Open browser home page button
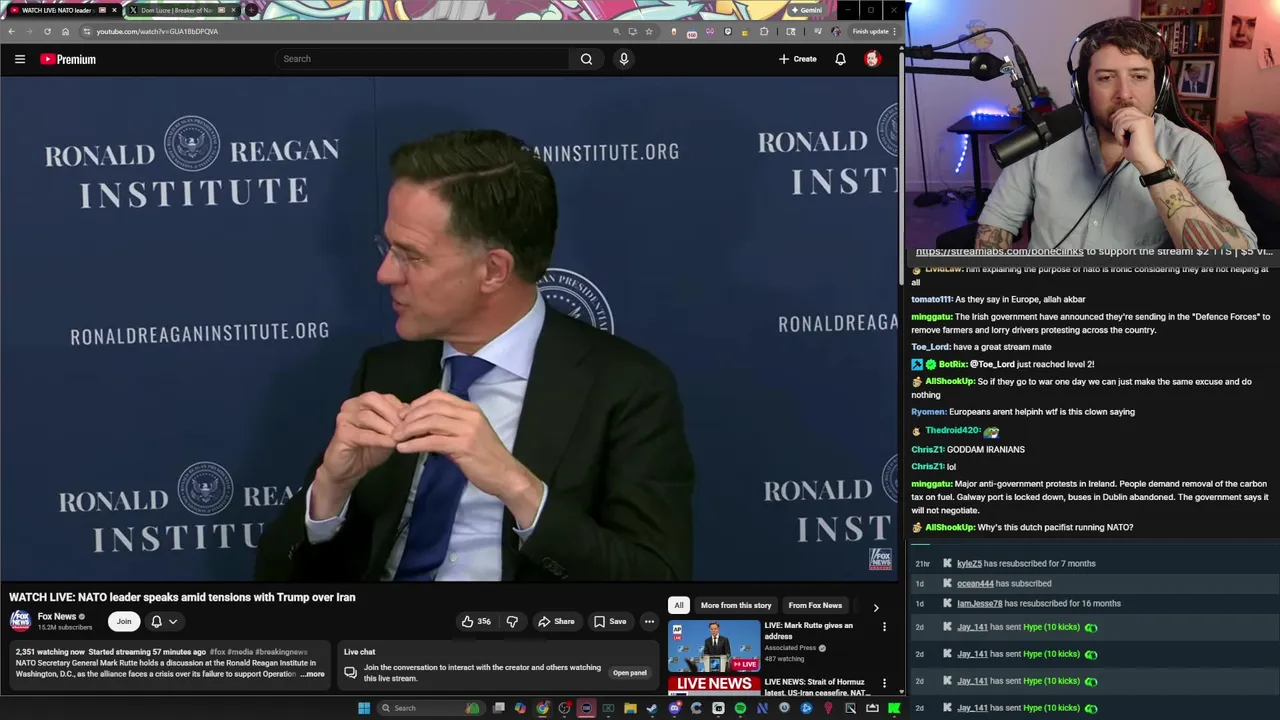 (x=65, y=31)
